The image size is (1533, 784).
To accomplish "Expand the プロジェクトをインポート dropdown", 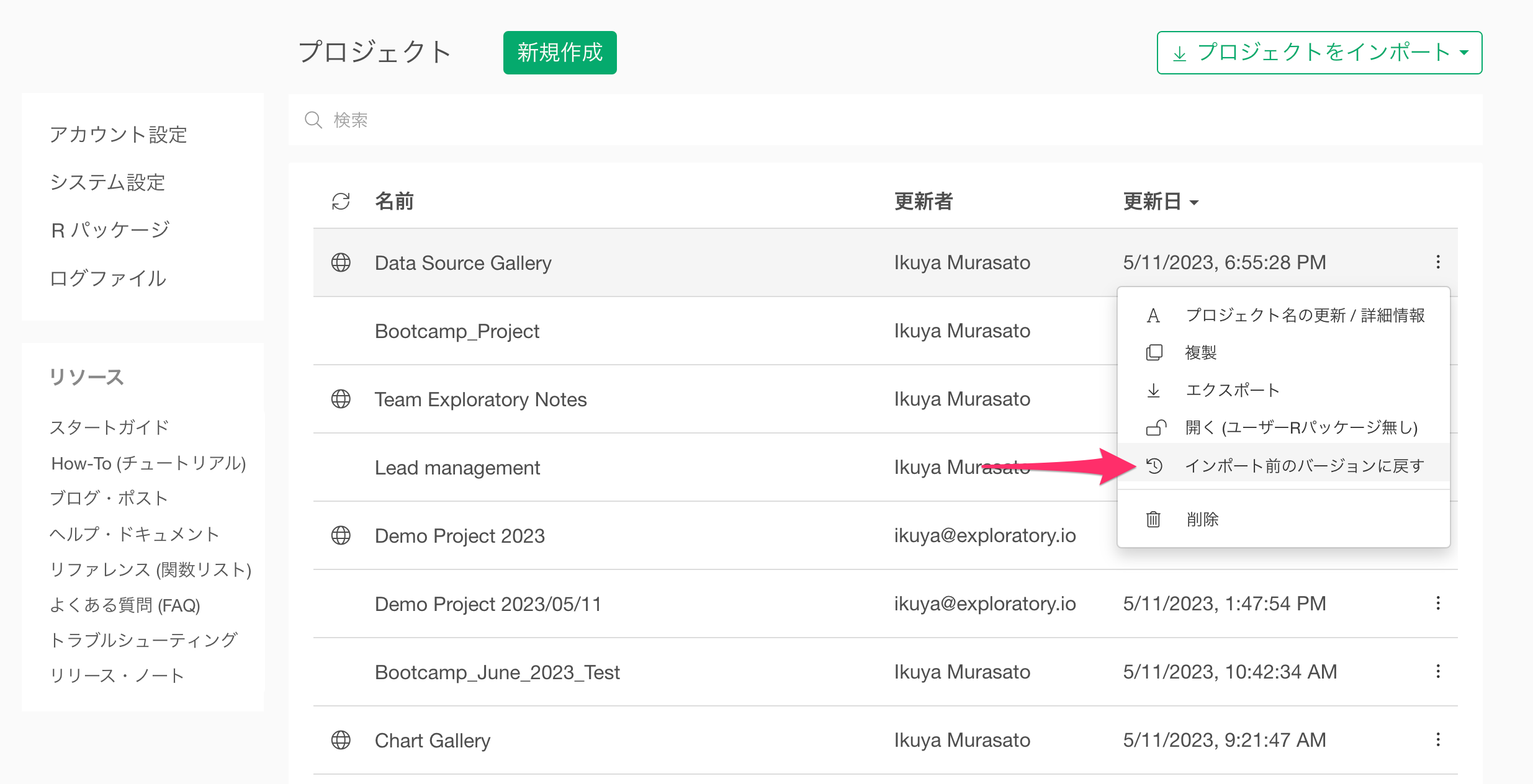I will 1319,53.
